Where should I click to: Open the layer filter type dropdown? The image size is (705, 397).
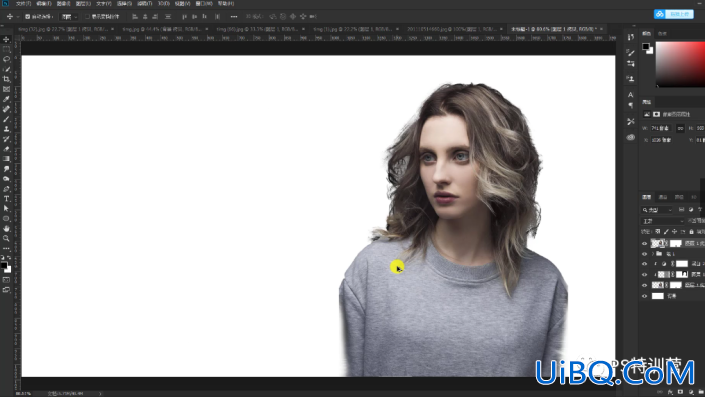pos(657,210)
